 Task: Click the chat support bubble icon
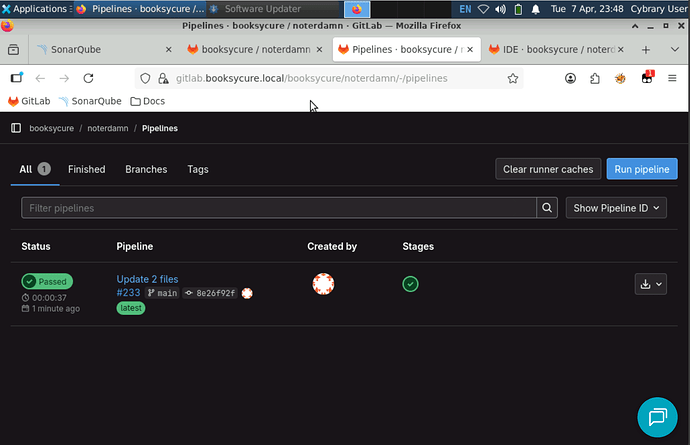pos(658,416)
